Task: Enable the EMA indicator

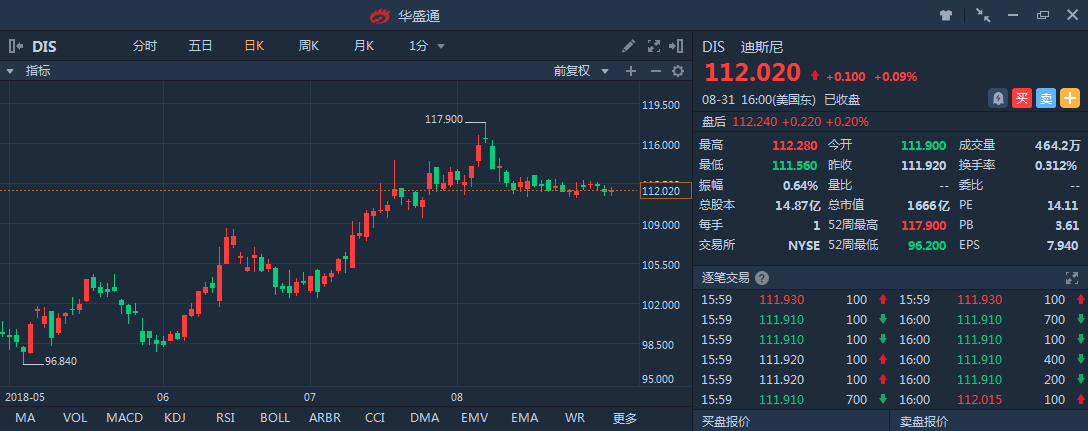Action: (525, 418)
